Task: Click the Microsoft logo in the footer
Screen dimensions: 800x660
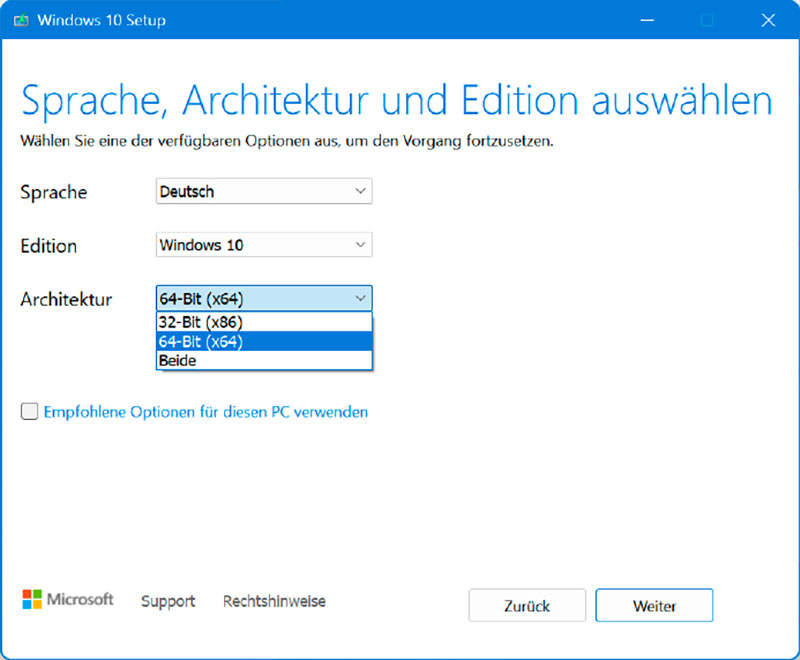Action: 67,600
